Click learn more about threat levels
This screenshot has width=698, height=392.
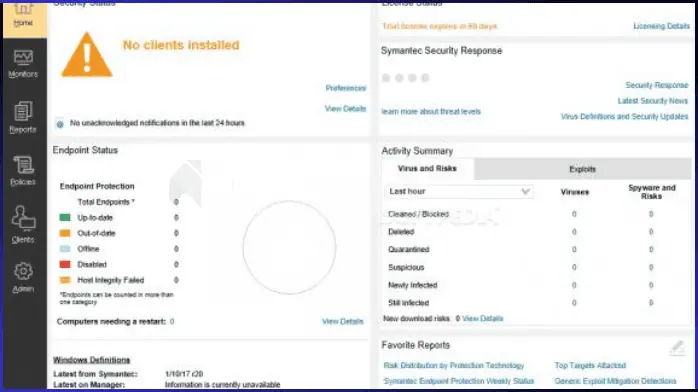tap(431, 112)
